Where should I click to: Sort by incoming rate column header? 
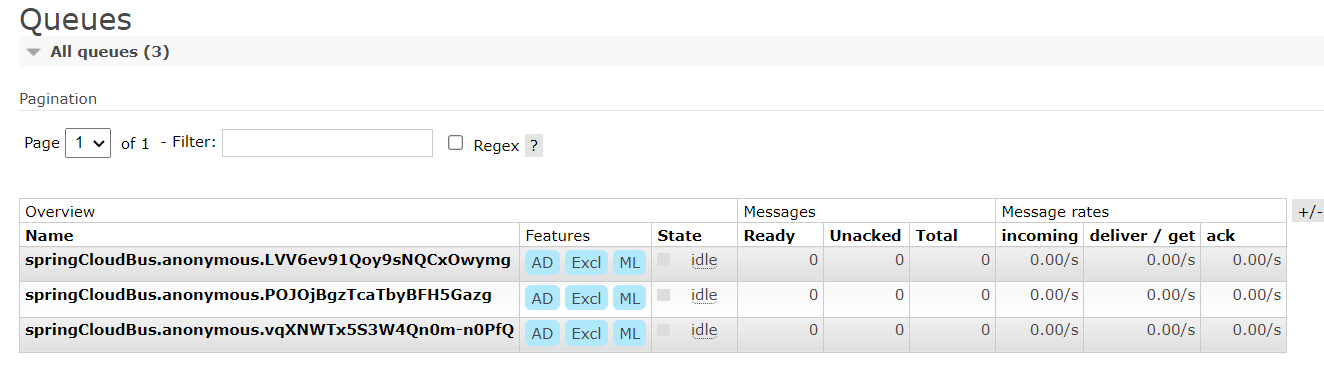pyautogui.click(x=1039, y=236)
